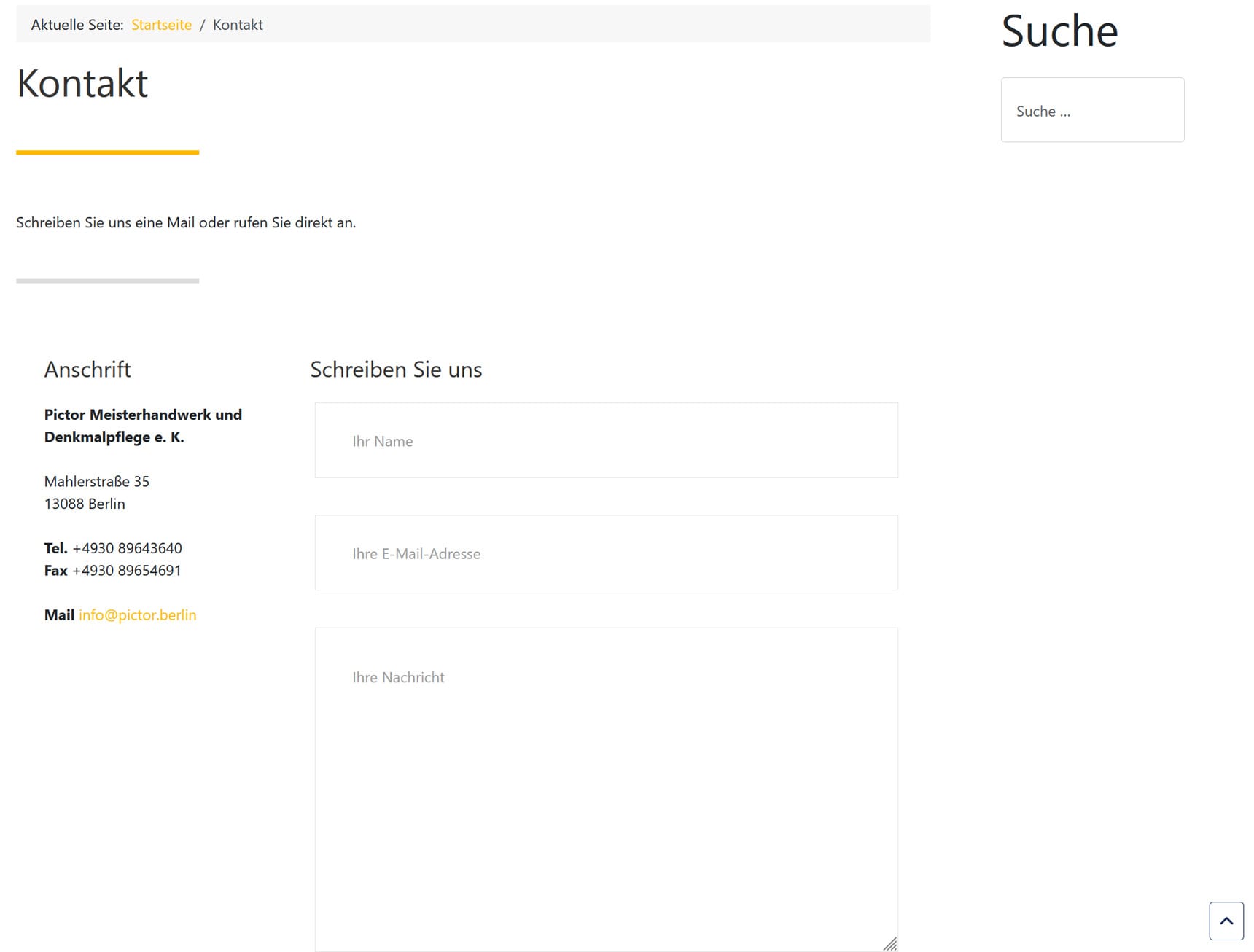
Task: Focus the Ihre Nachricht text area
Action: pos(606,787)
